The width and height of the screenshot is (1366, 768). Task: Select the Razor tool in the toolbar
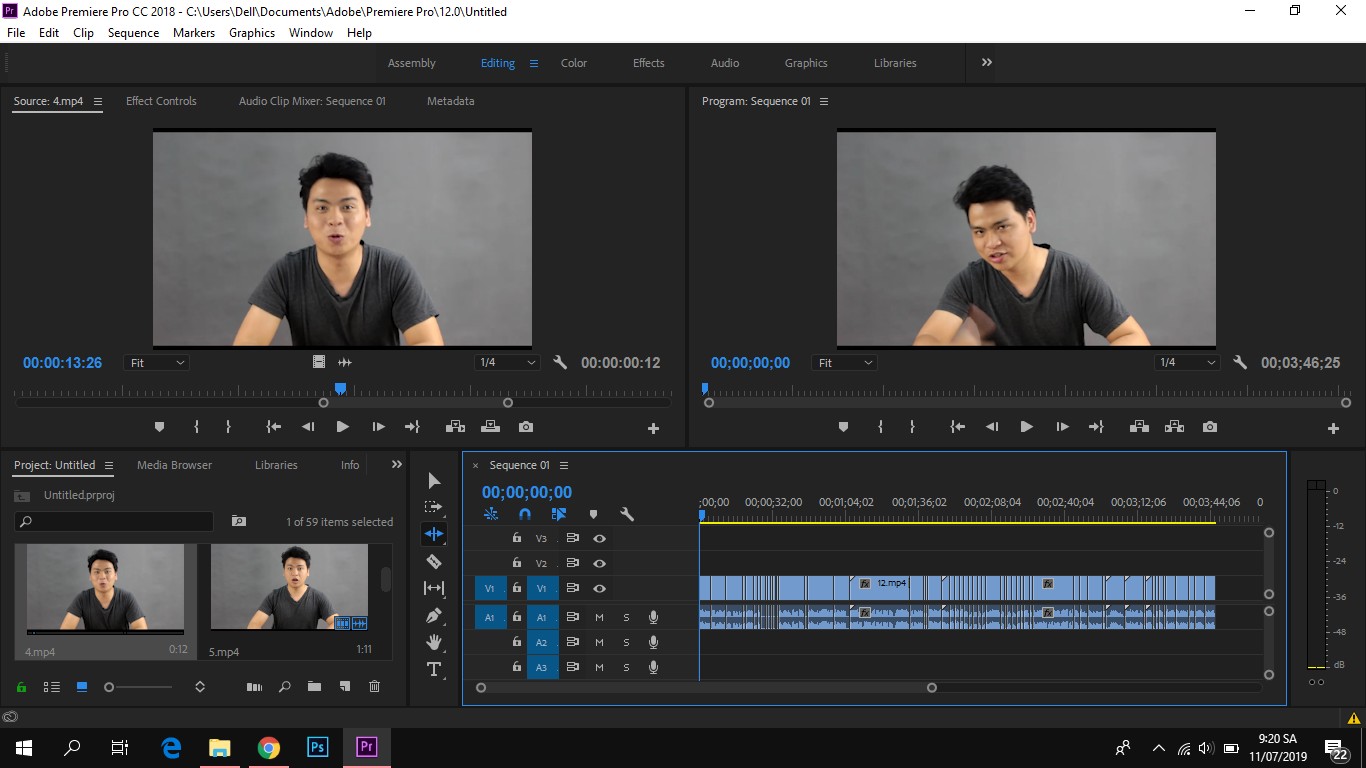coord(434,561)
